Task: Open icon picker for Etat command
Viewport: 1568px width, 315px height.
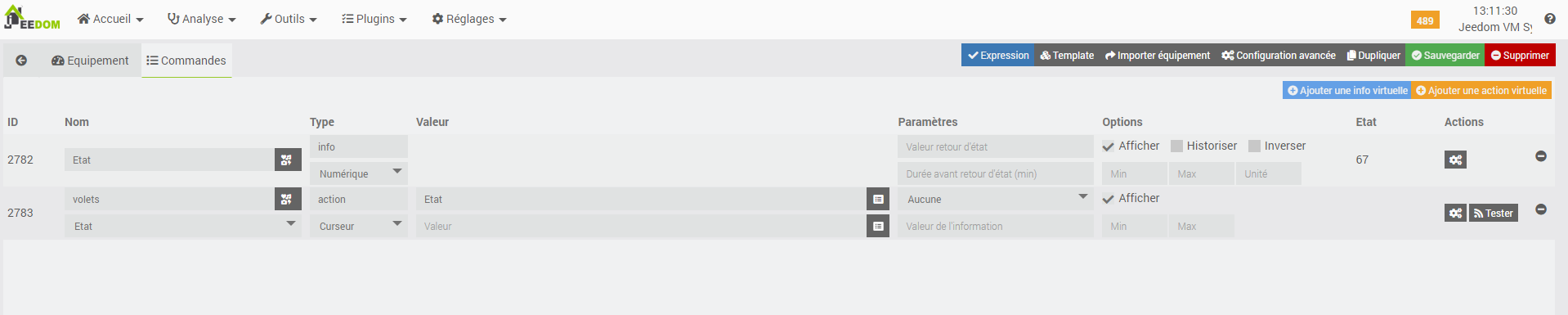Action: (287, 160)
